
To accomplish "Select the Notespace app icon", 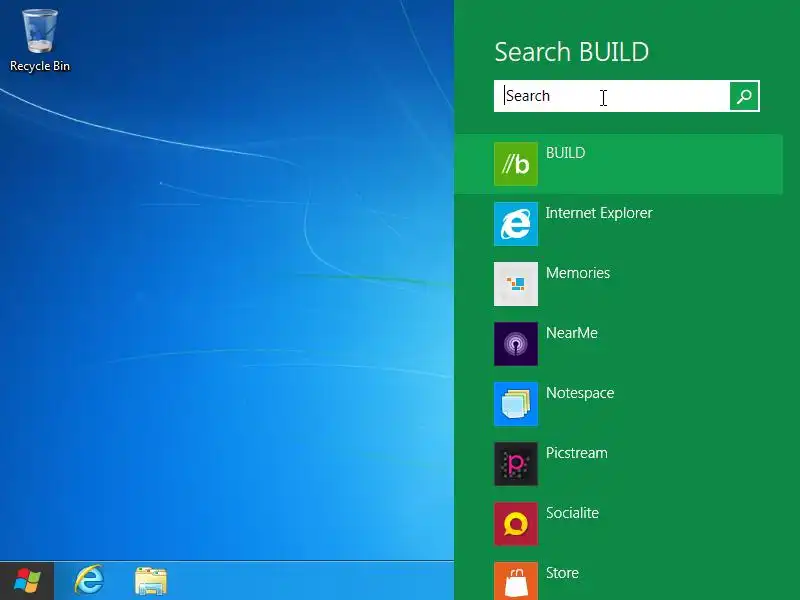I will click(516, 404).
